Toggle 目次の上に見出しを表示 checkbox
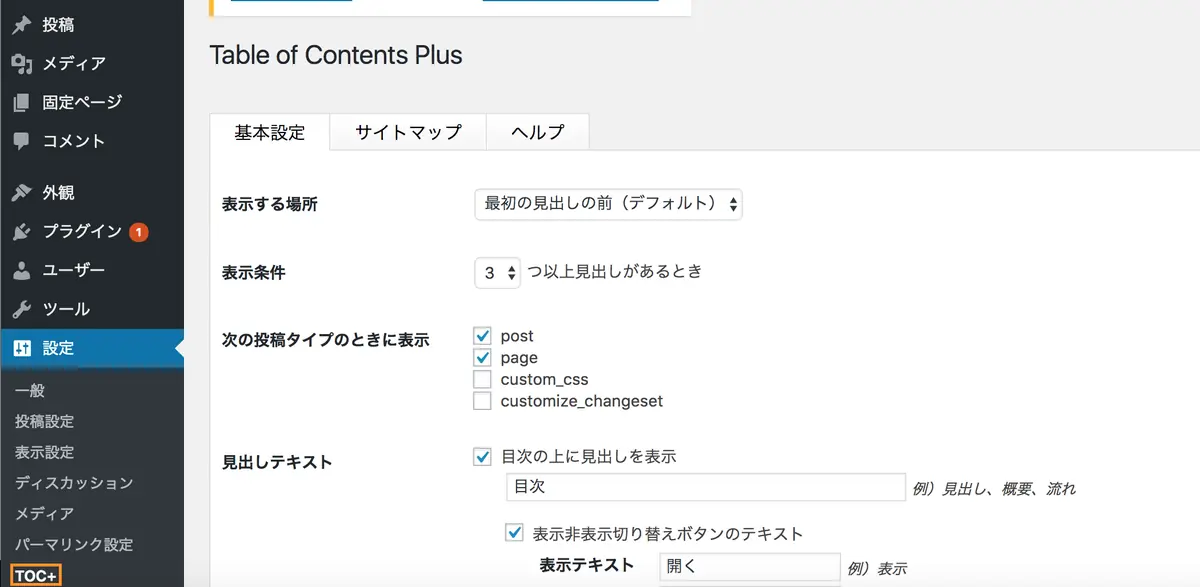 point(483,456)
